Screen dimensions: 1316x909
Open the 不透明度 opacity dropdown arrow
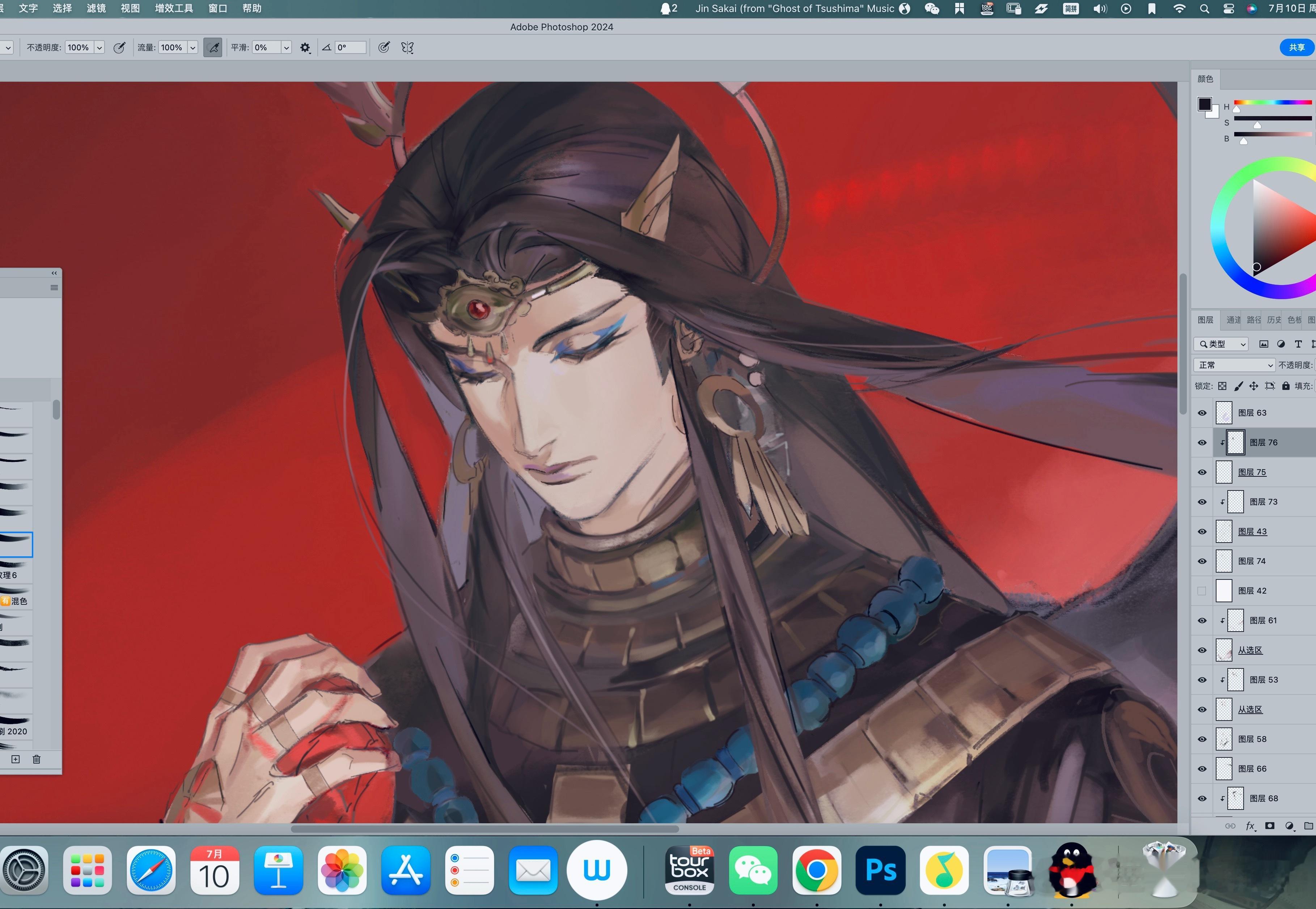(100, 48)
